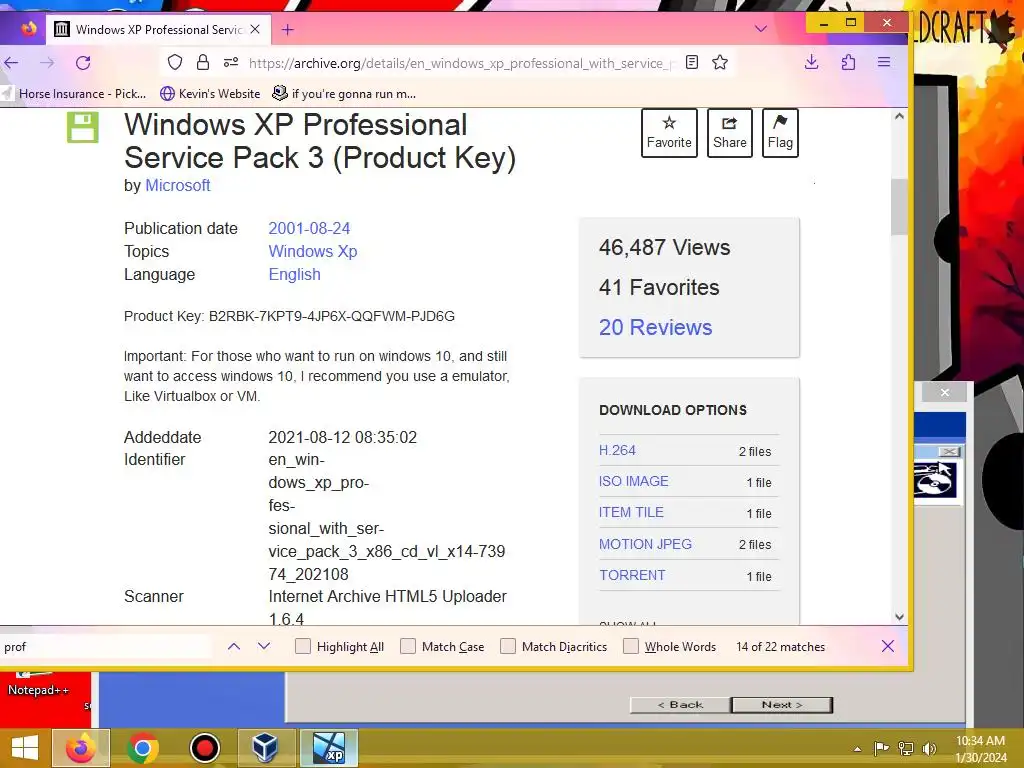Open the Windows Xp topic link
Viewport: 1024px width, 768px height.
313,251
